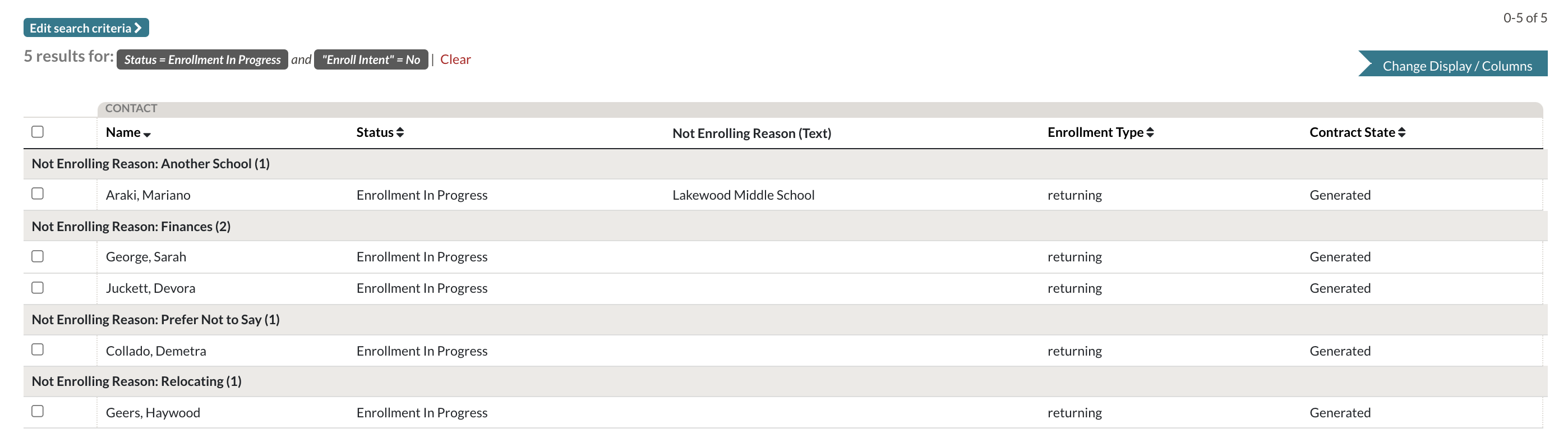Expand the 'Not Enrolling Reason: Finances (2)' group
Viewport: 1568px width, 442px height.
pyautogui.click(x=131, y=226)
